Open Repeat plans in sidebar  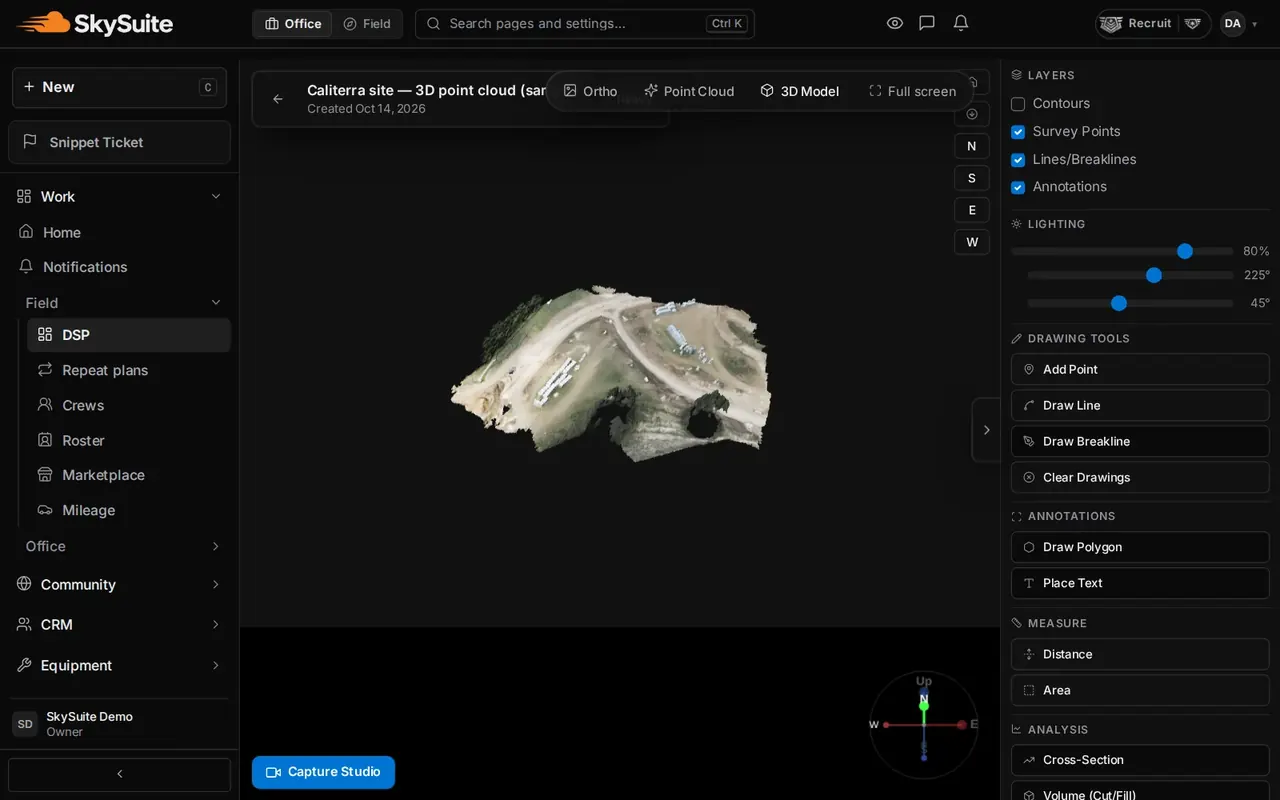(x=129, y=370)
